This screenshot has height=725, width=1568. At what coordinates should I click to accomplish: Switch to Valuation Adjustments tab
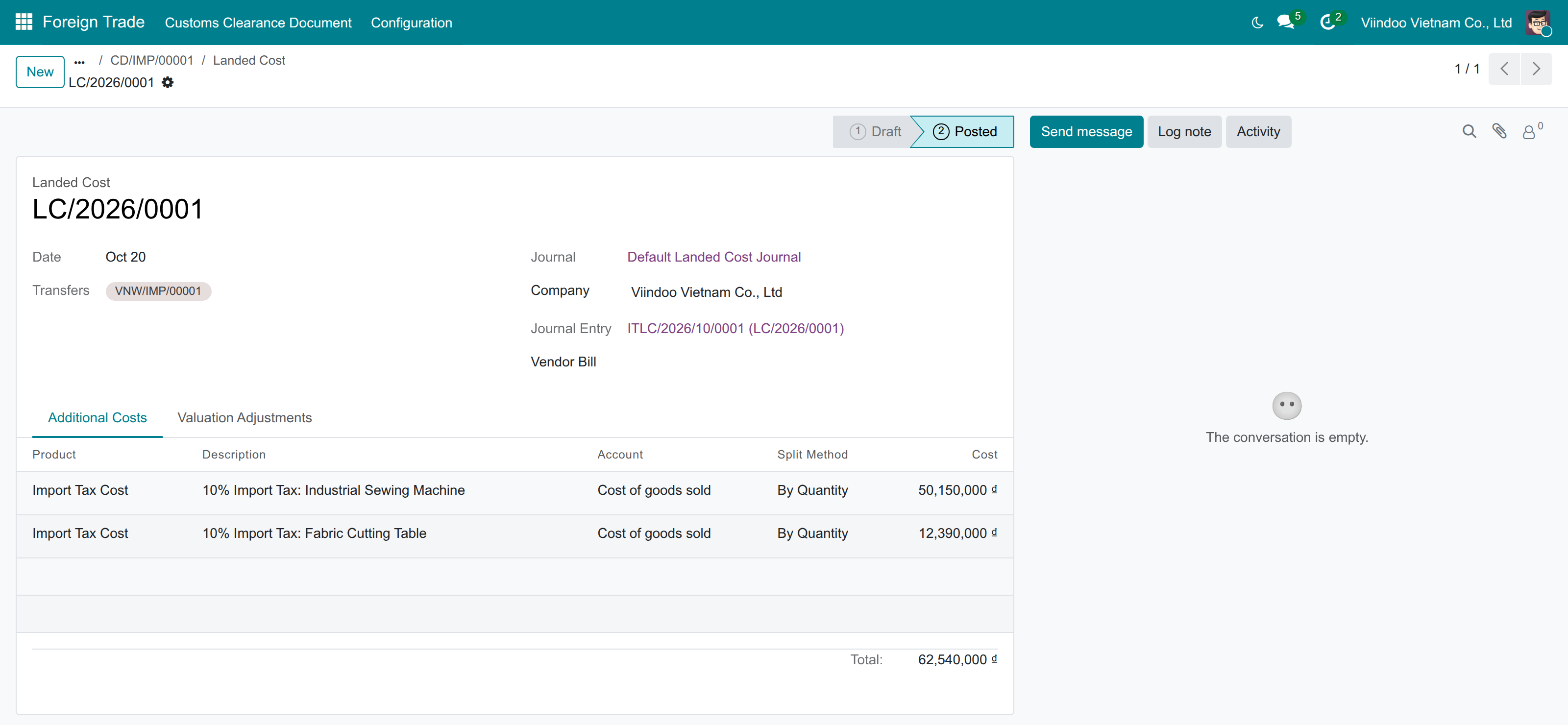coord(244,417)
